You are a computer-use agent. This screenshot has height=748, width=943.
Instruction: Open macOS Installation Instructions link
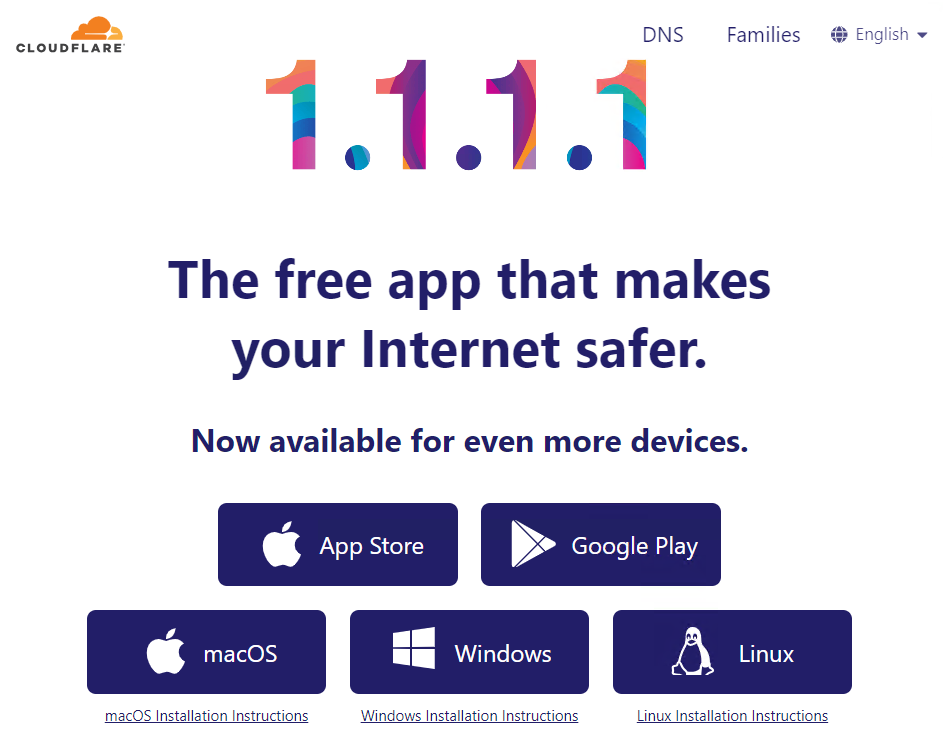[206, 716]
